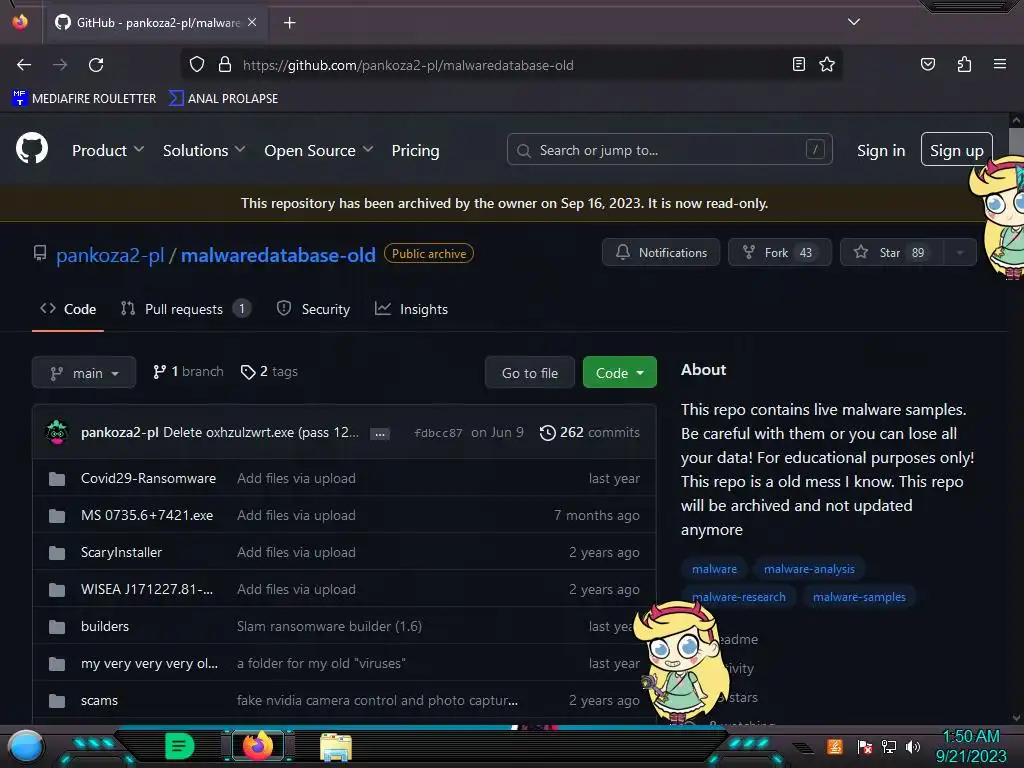The width and height of the screenshot is (1024, 768).
Task: Expand the commit message ellipsis button
Action: click(379, 434)
